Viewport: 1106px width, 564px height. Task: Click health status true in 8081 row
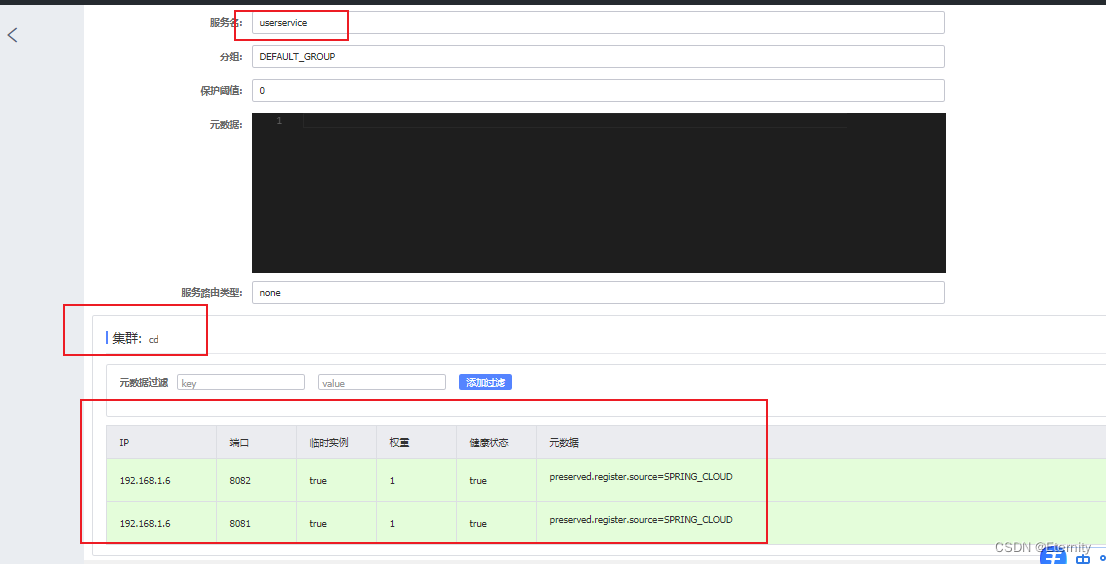coord(478,523)
